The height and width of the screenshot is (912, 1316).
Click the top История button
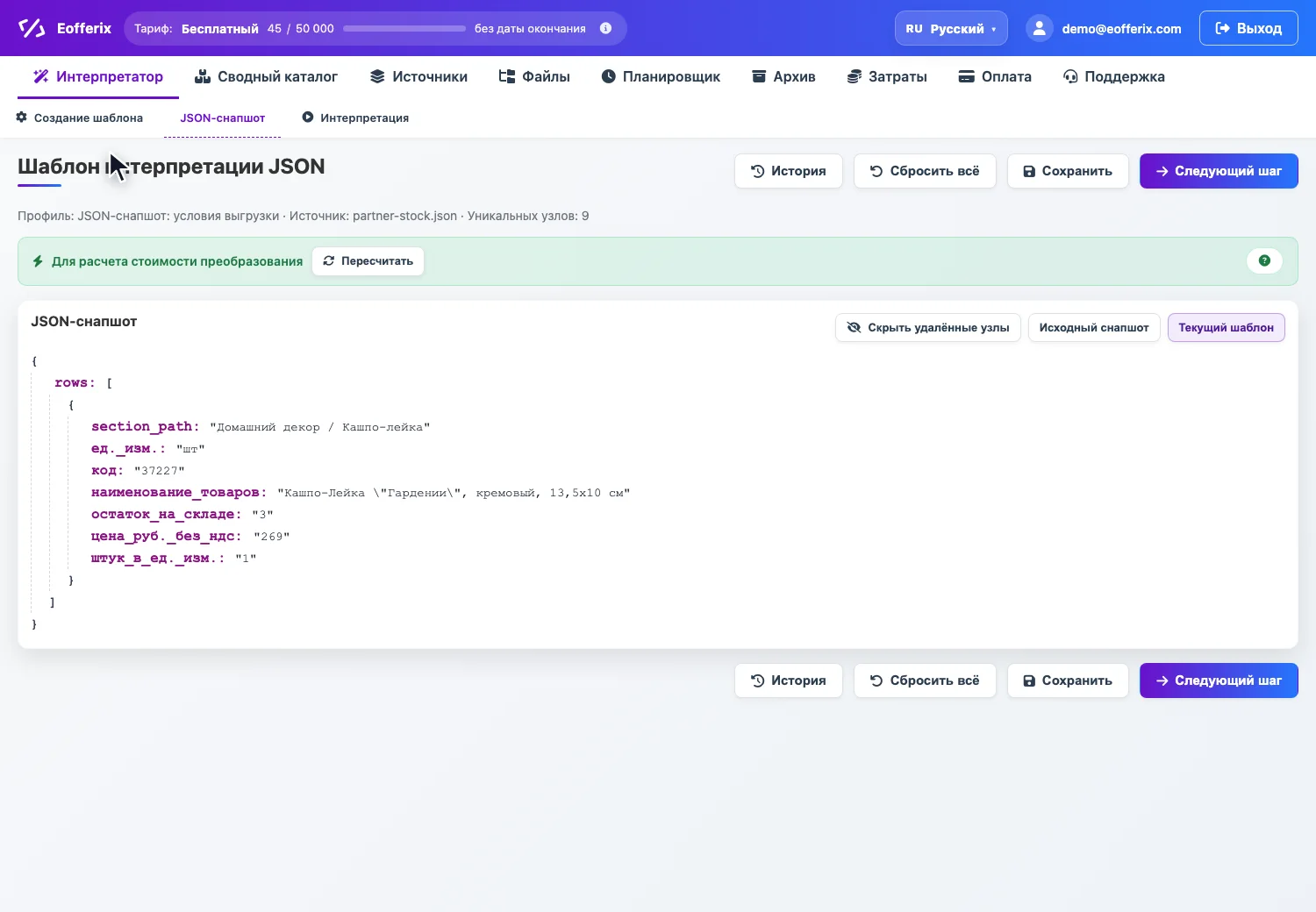click(789, 171)
